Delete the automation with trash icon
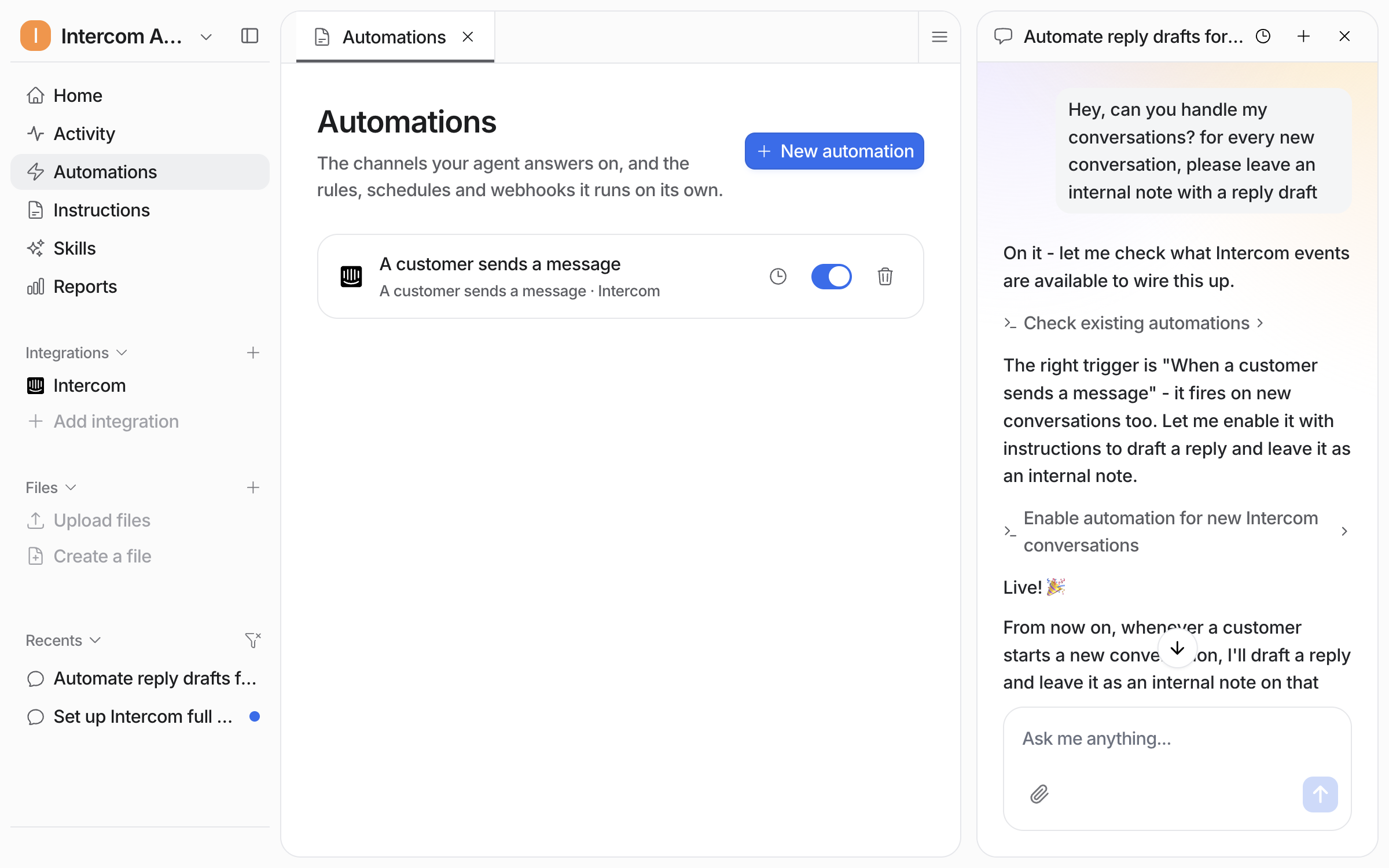 pyautogui.click(x=885, y=277)
